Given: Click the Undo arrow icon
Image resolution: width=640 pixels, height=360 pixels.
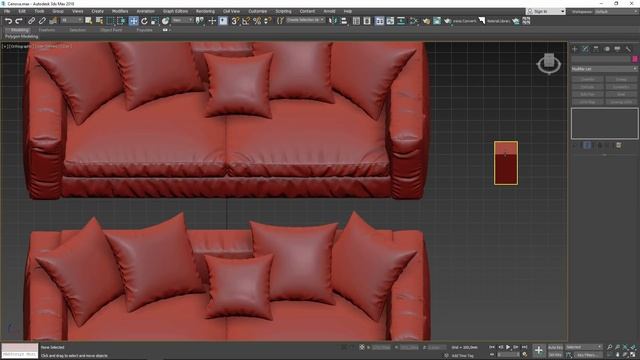Looking at the screenshot, I should tap(8, 20).
